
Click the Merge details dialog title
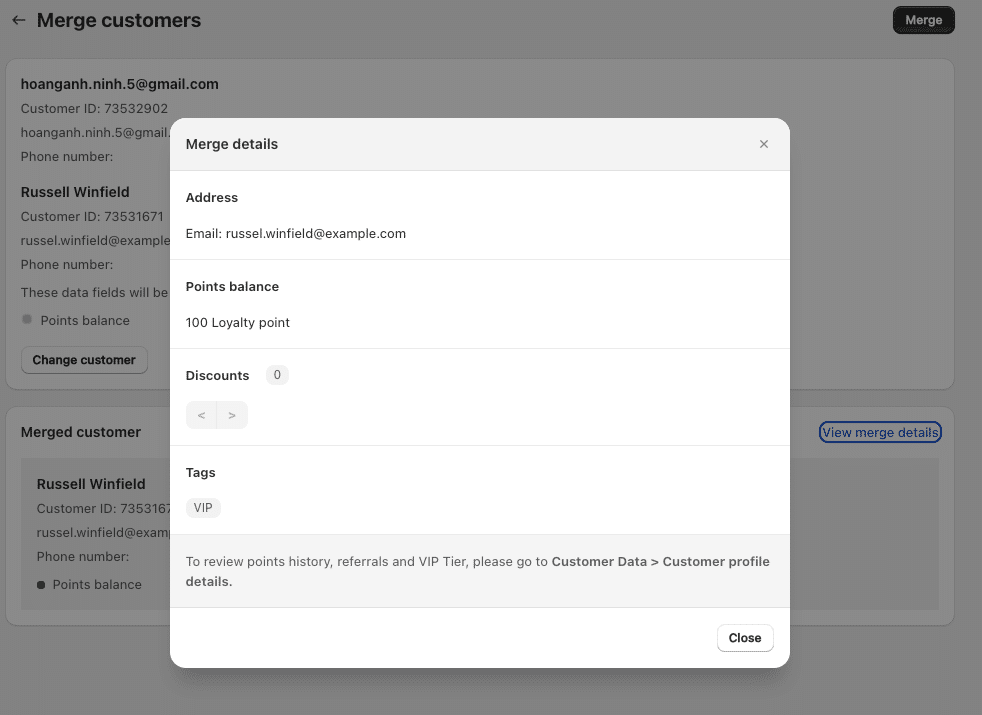point(232,144)
